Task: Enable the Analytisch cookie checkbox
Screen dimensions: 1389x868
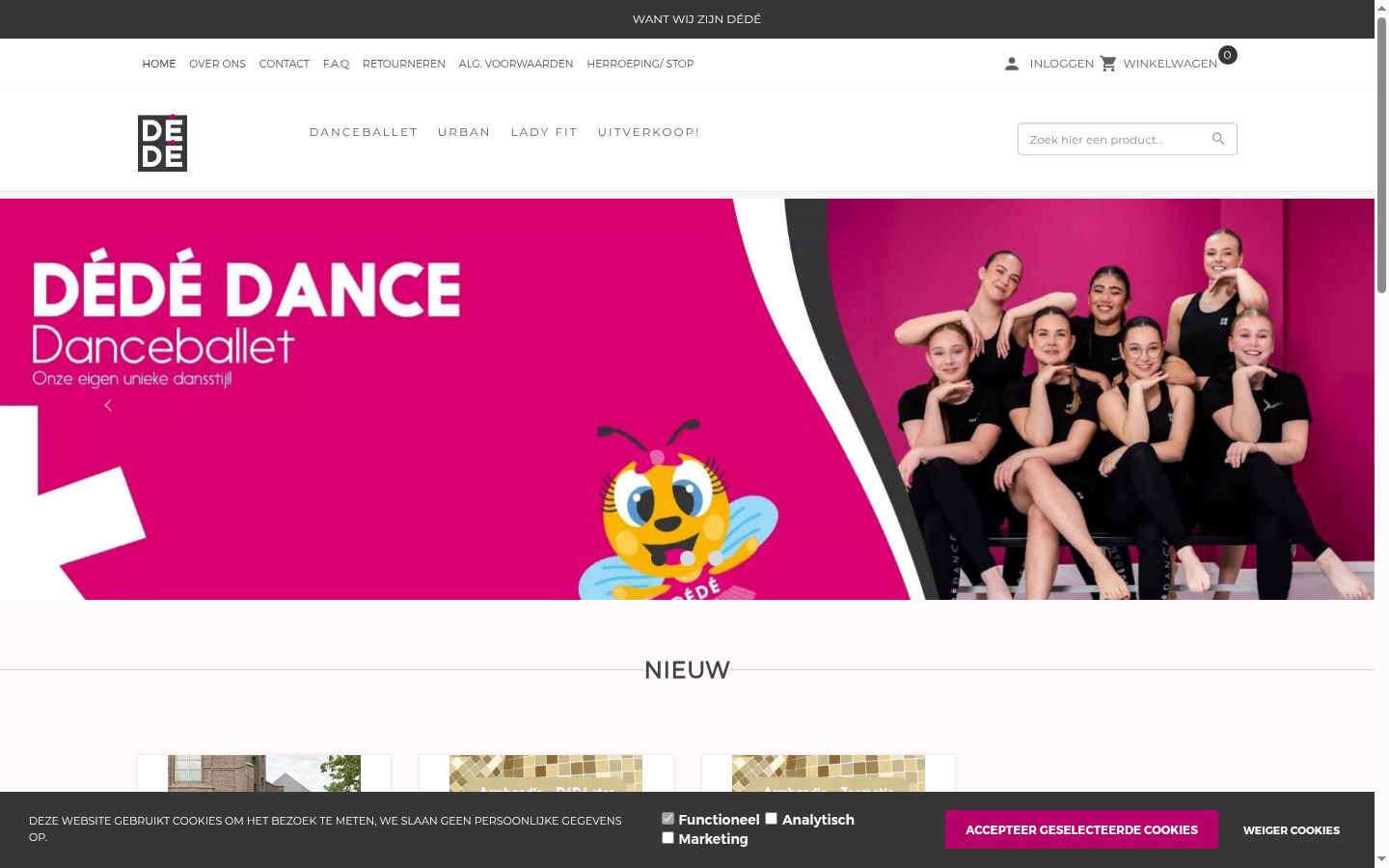Action: pyautogui.click(x=771, y=819)
